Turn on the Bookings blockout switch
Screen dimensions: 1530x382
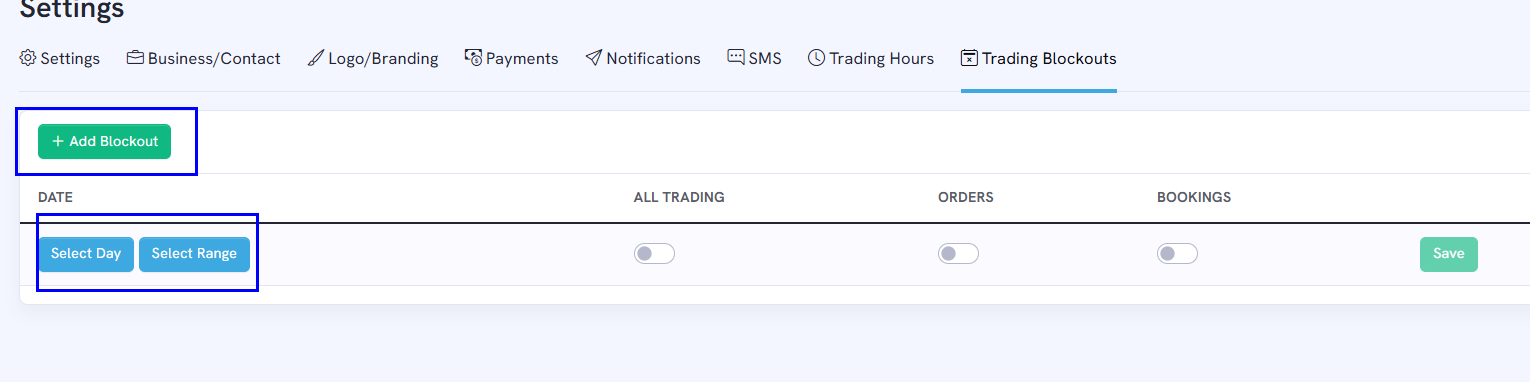pyautogui.click(x=1177, y=254)
